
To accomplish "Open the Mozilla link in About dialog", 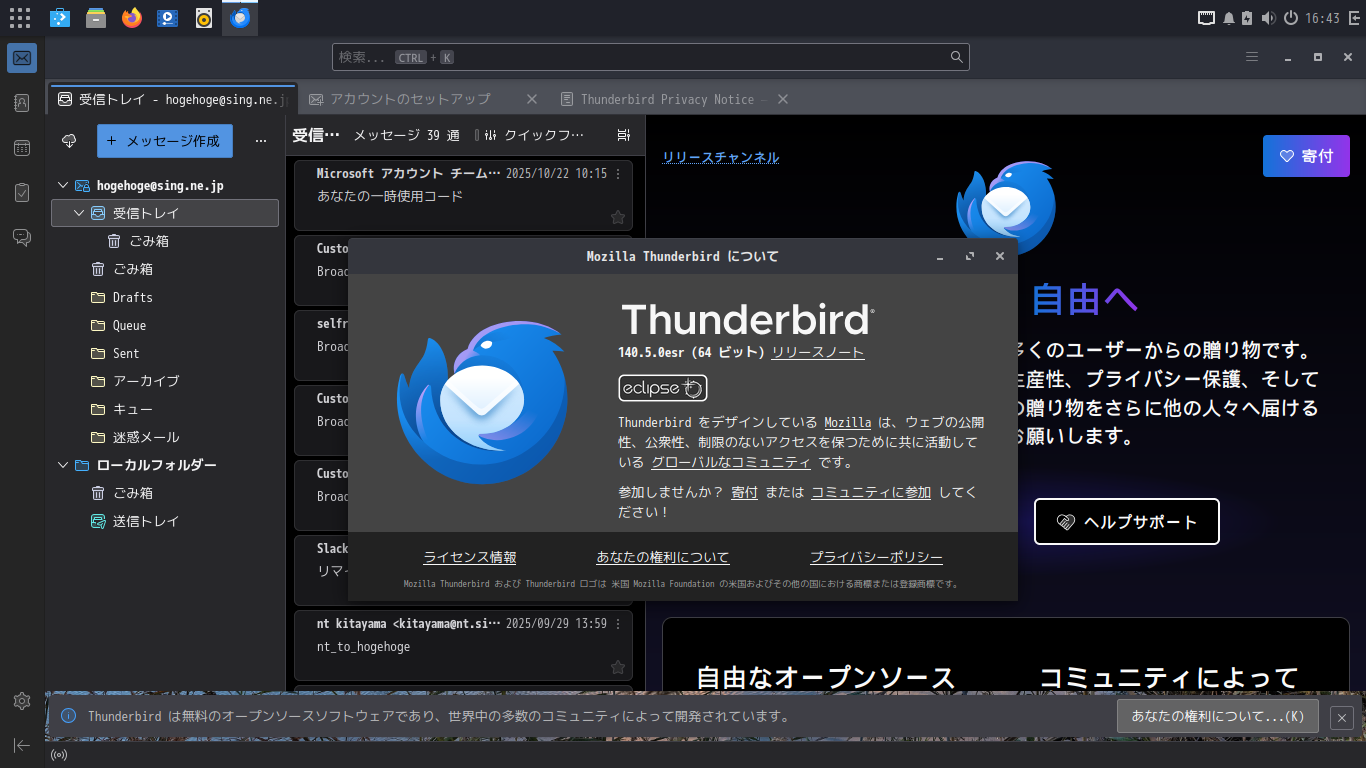I will tap(848, 422).
